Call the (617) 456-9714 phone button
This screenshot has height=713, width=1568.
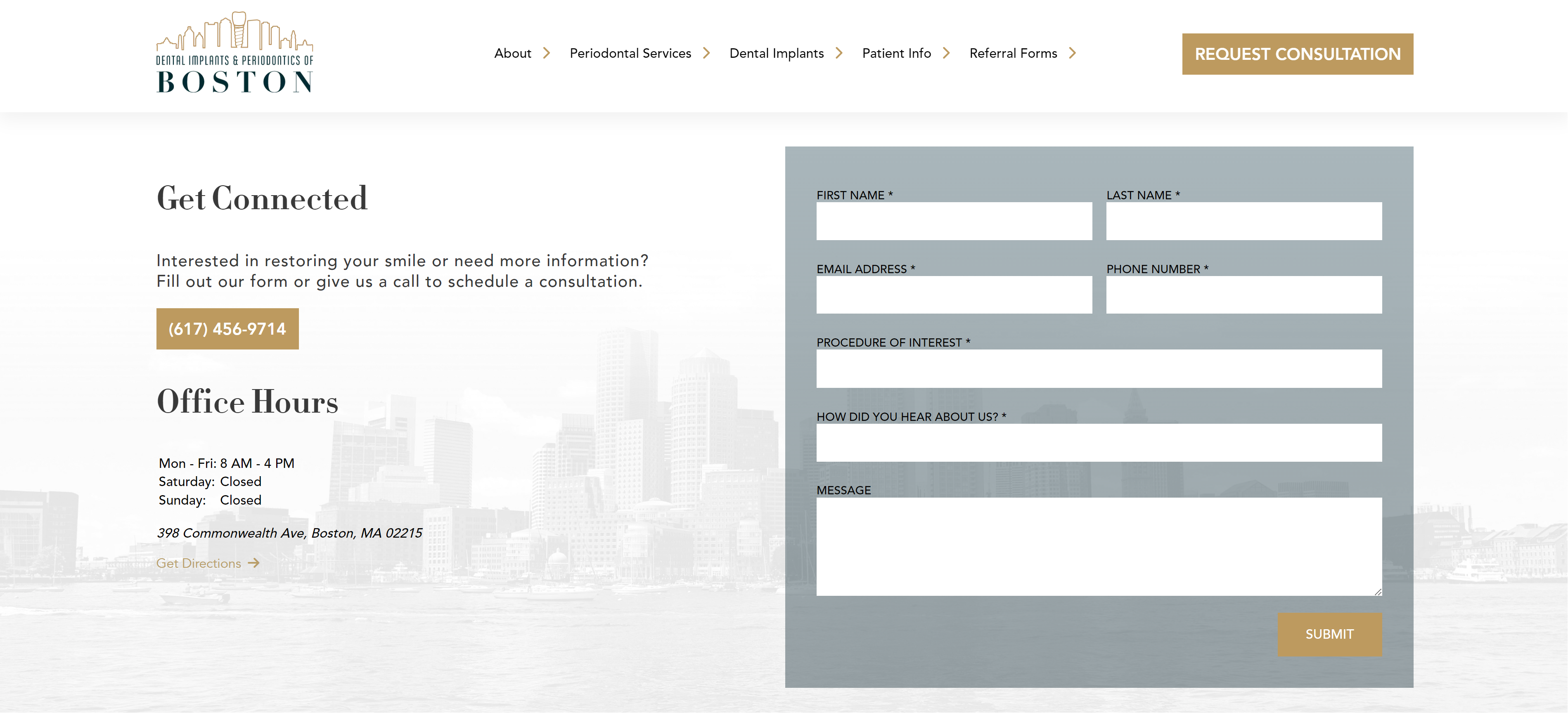[227, 329]
